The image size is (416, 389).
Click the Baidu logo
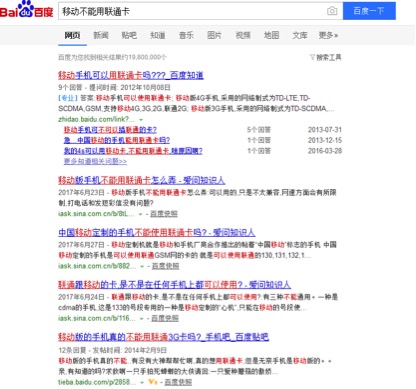pyautogui.click(x=26, y=9)
